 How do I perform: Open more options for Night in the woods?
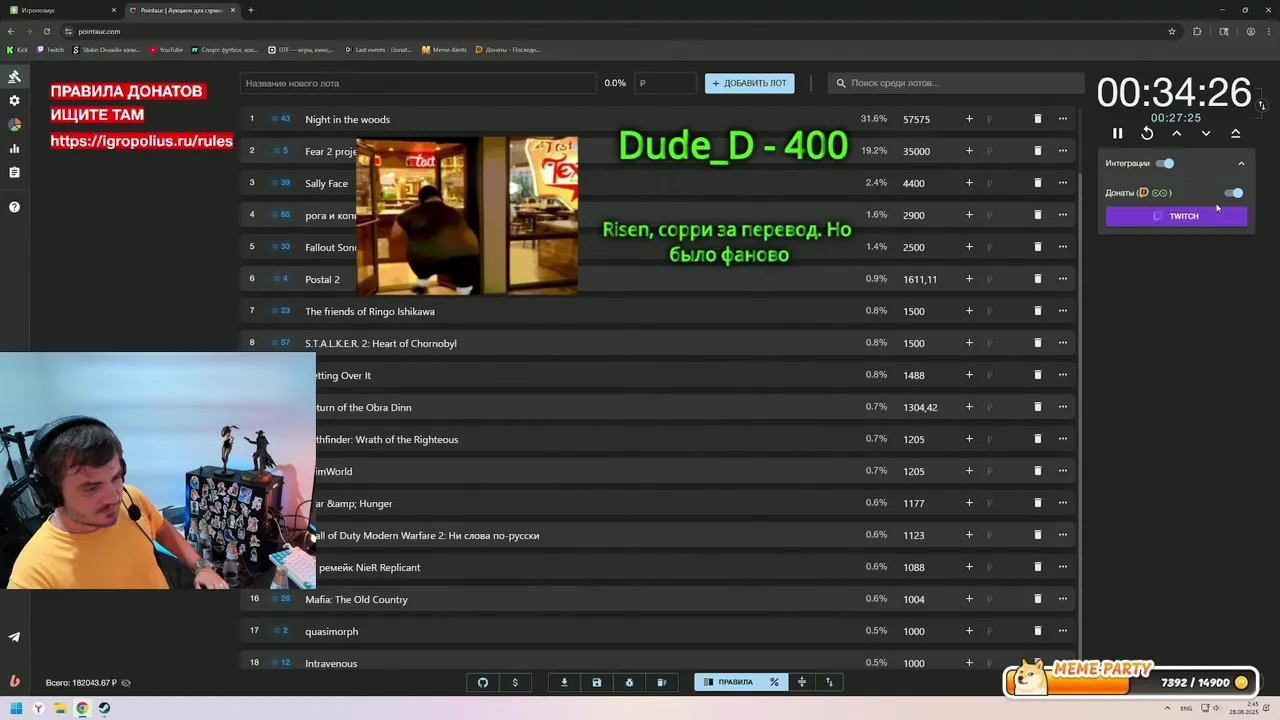(x=1063, y=119)
